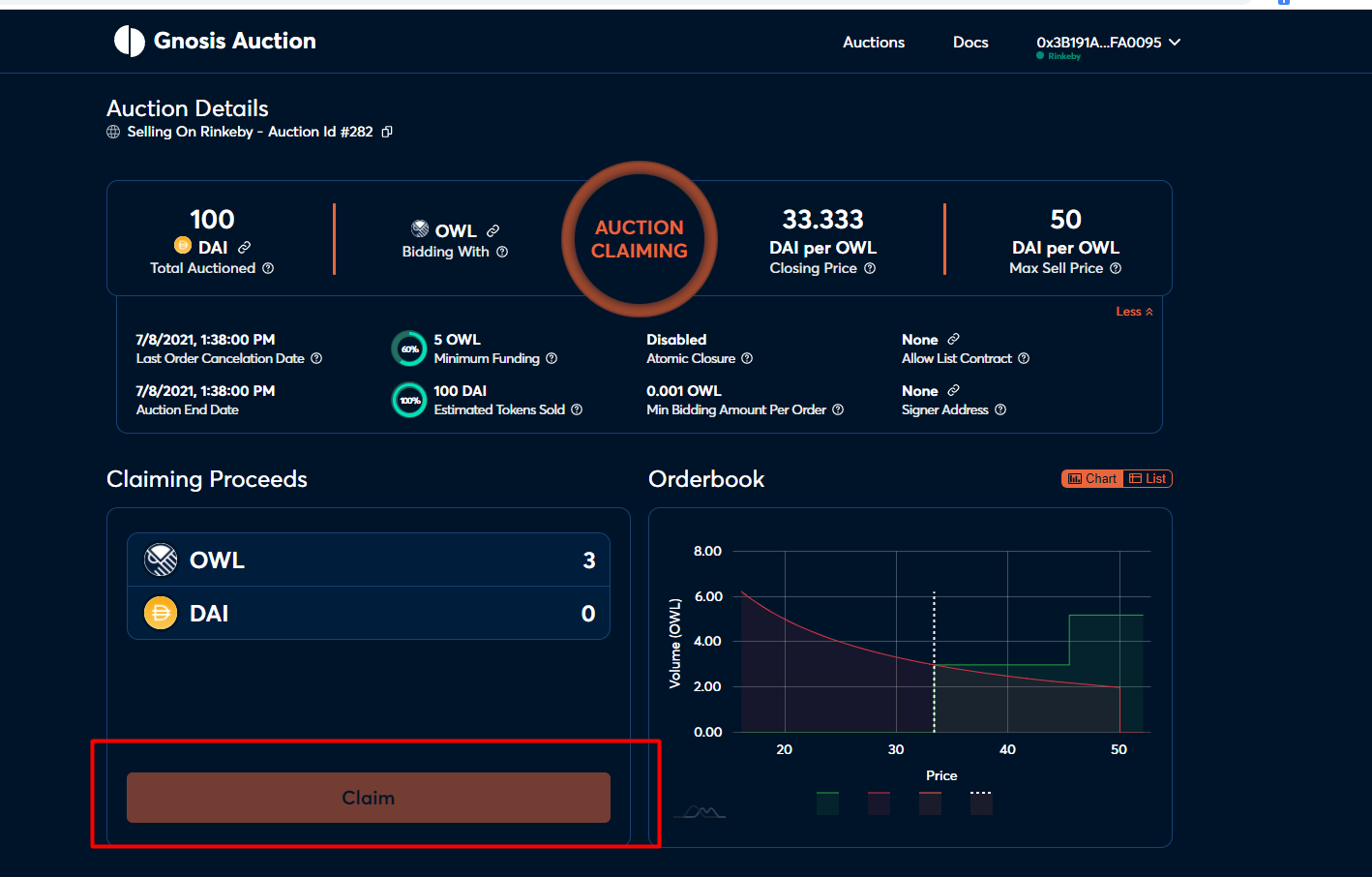Screen dimensions: 1372x877
Task: Click the 60% minimum funding progress ring
Action: click(x=409, y=348)
